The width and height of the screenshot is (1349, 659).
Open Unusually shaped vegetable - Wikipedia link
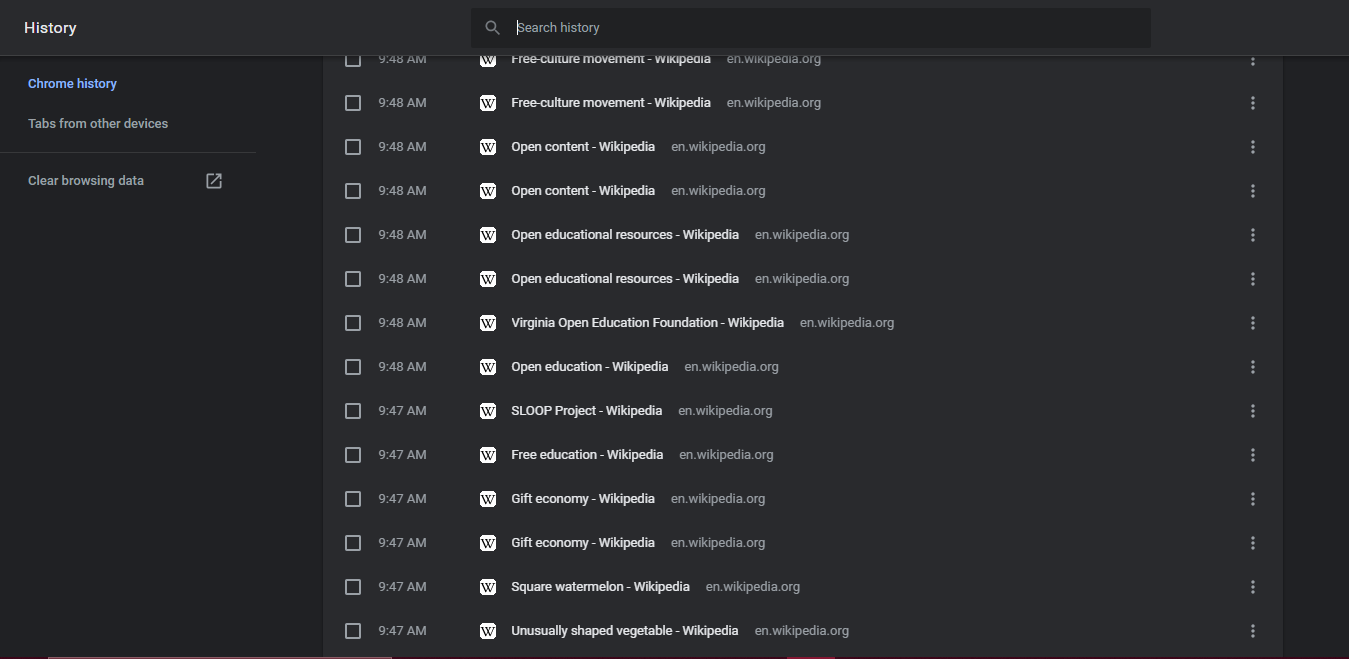(x=625, y=631)
